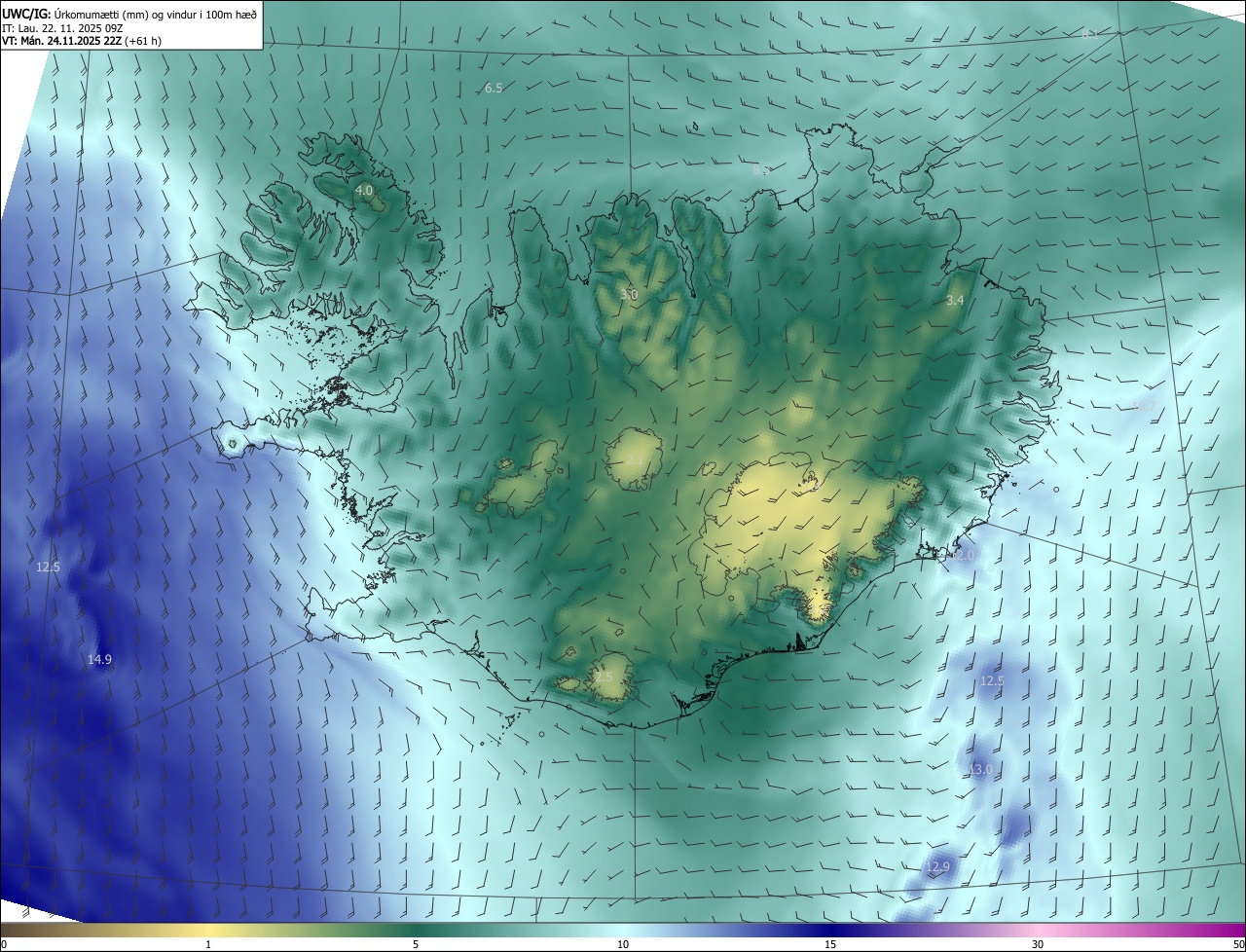Click the 14.9 value label on the map
Screen dimensions: 1246x952
(x=99, y=660)
